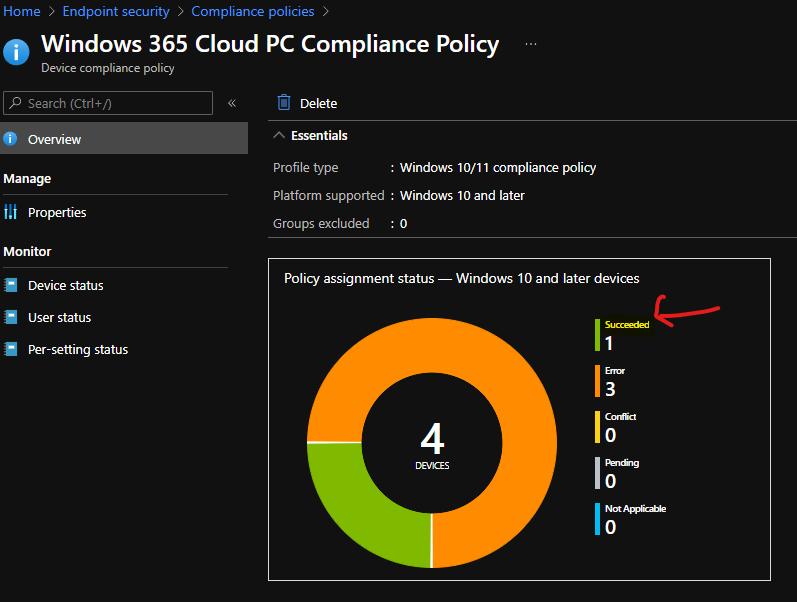Open the Home breadcrumb link
This screenshot has width=797, height=602.
tap(22, 11)
